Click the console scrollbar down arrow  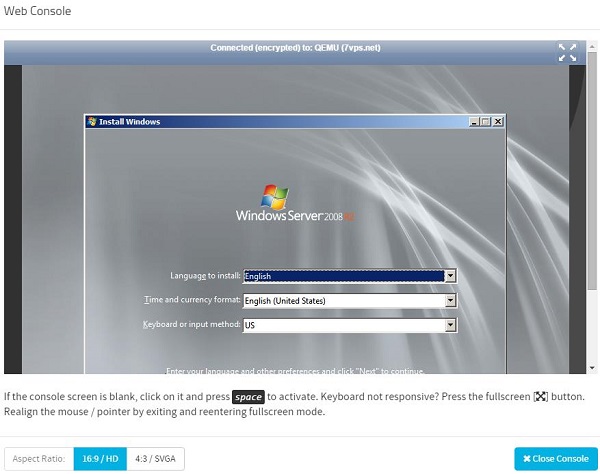pos(592,368)
